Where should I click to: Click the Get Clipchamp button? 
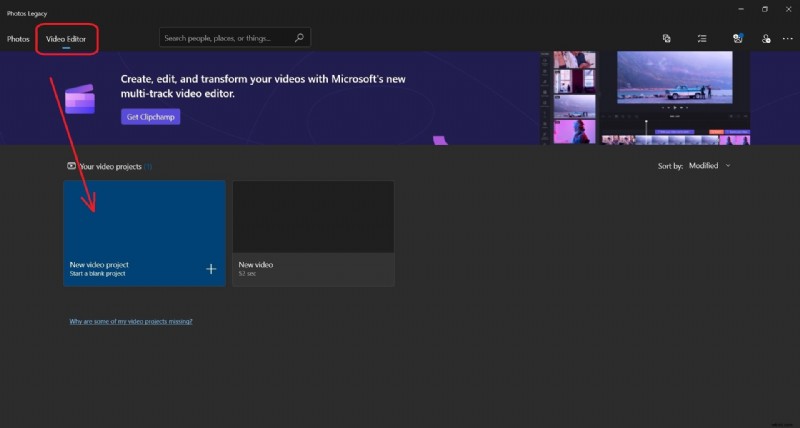tap(151, 117)
